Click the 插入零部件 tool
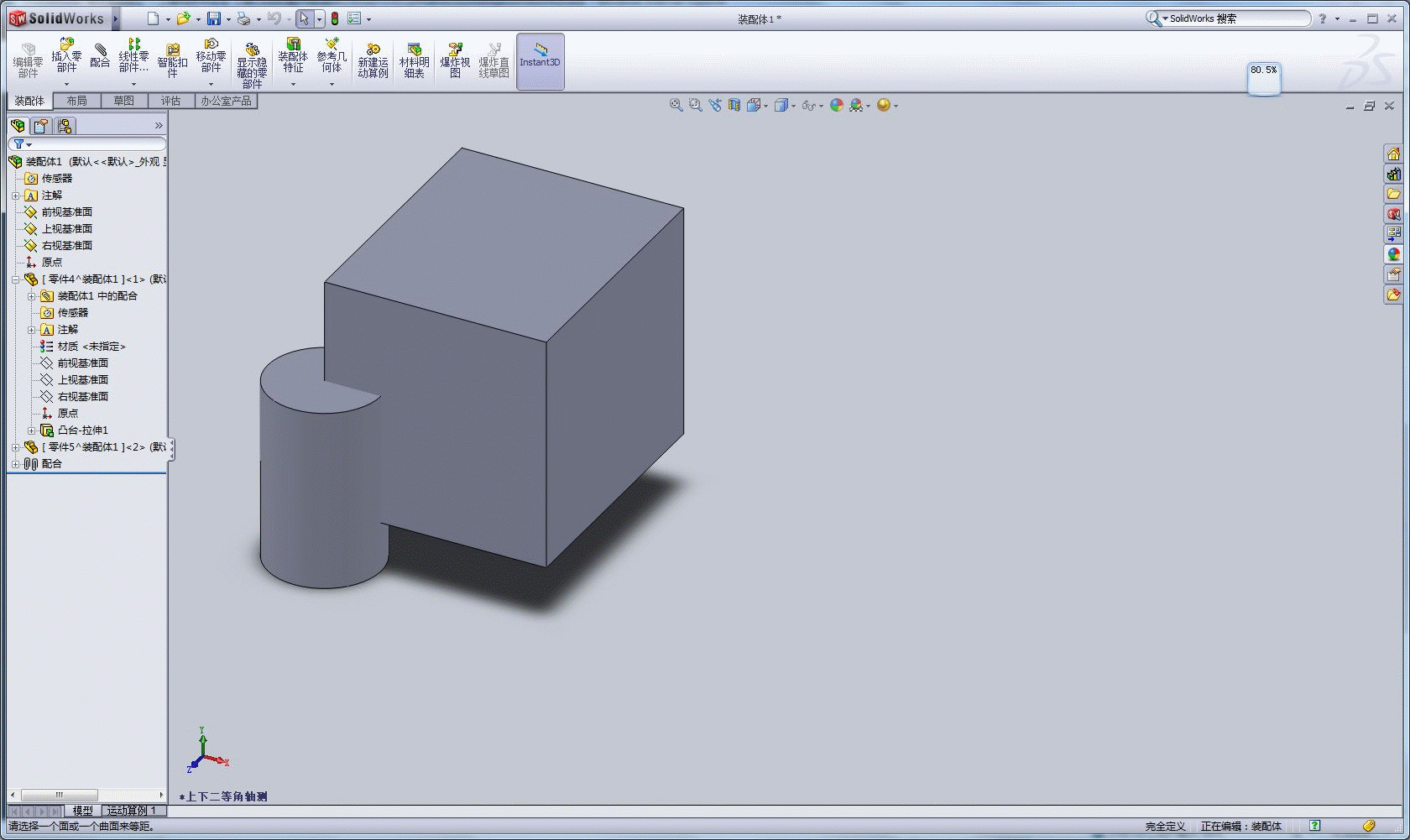The image size is (1410, 840). pos(66,56)
